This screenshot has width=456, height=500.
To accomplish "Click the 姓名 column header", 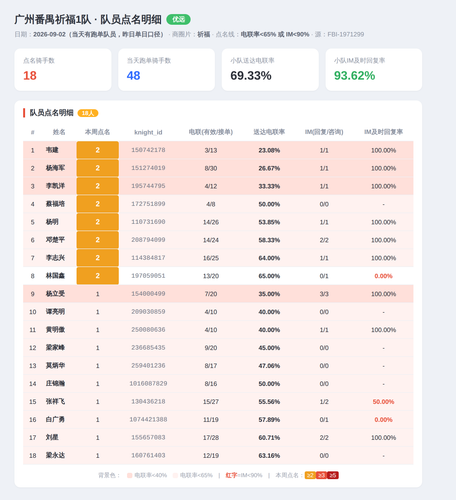I will point(59,132).
